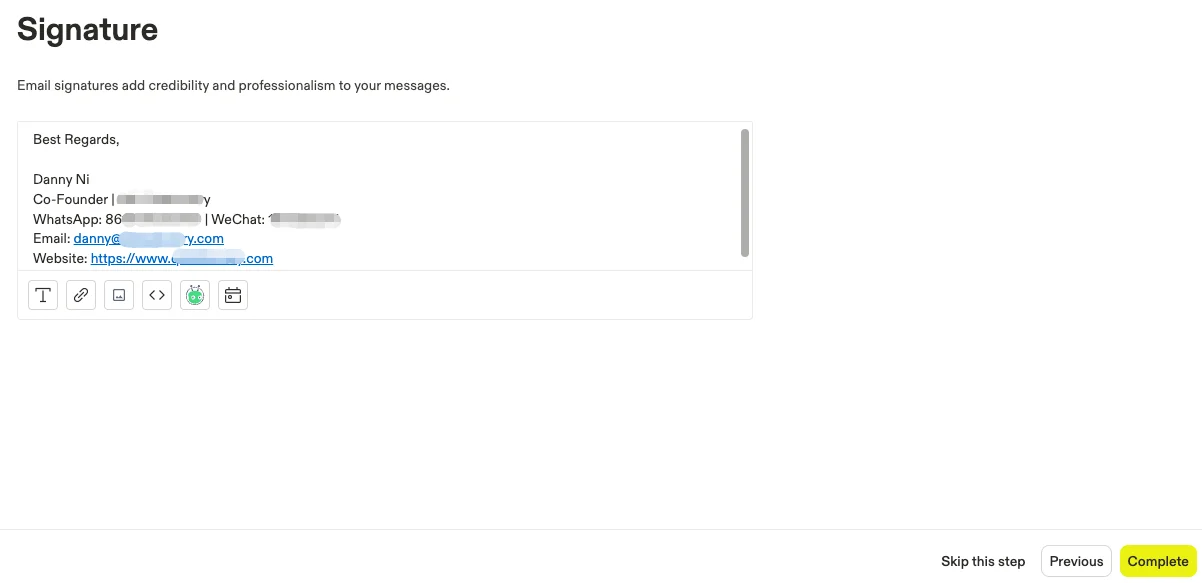Open the danny@ email address link

[x=148, y=238]
